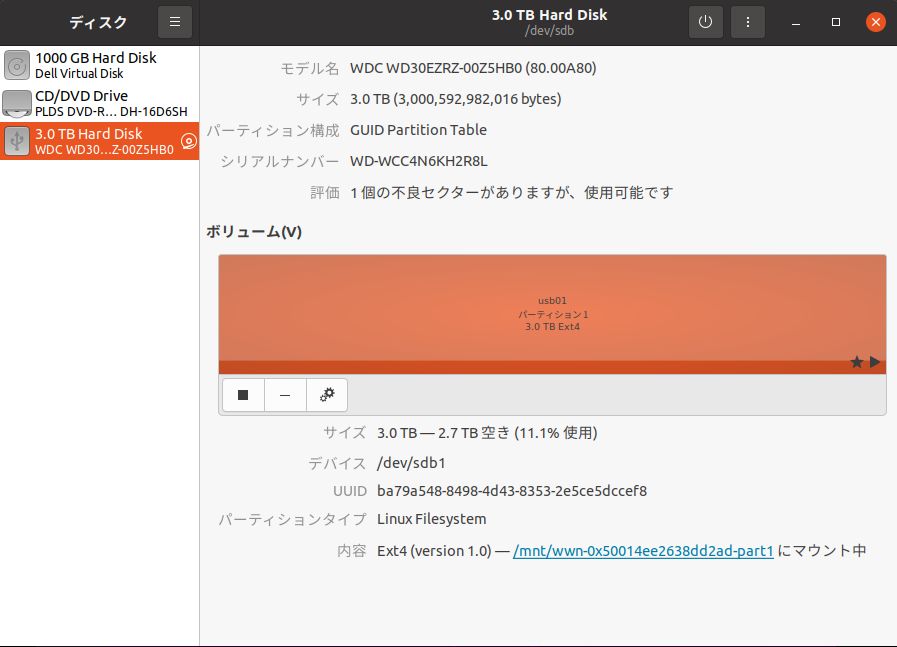
Task: Click the 1000 GB hard disk drive icon
Action: [x=17, y=66]
